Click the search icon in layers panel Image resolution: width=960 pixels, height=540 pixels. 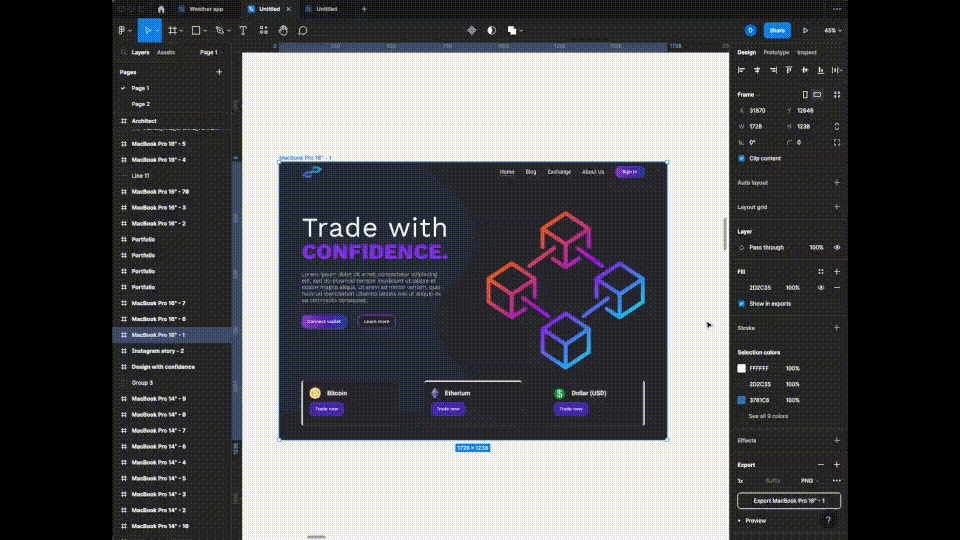[124, 53]
